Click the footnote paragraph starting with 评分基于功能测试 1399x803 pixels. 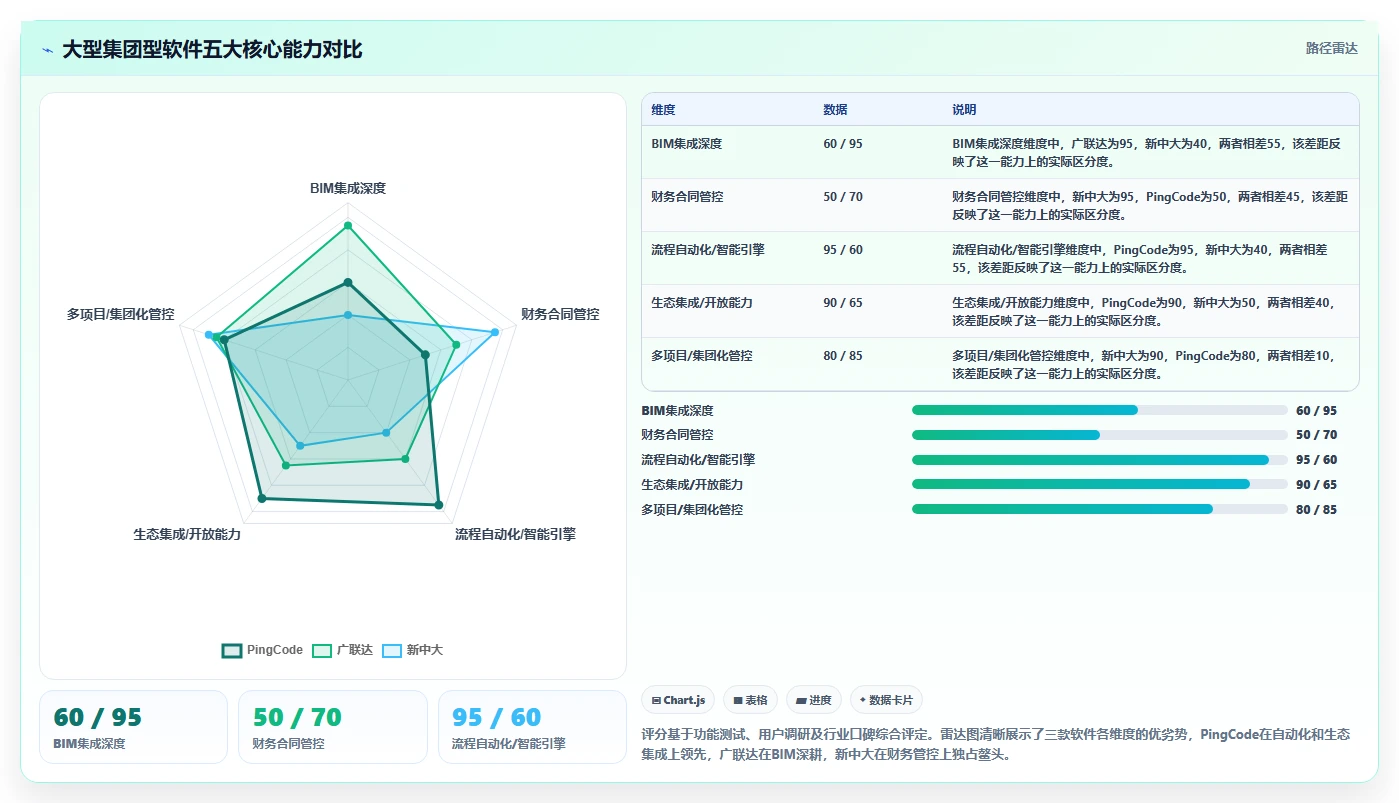click(996, 744)
